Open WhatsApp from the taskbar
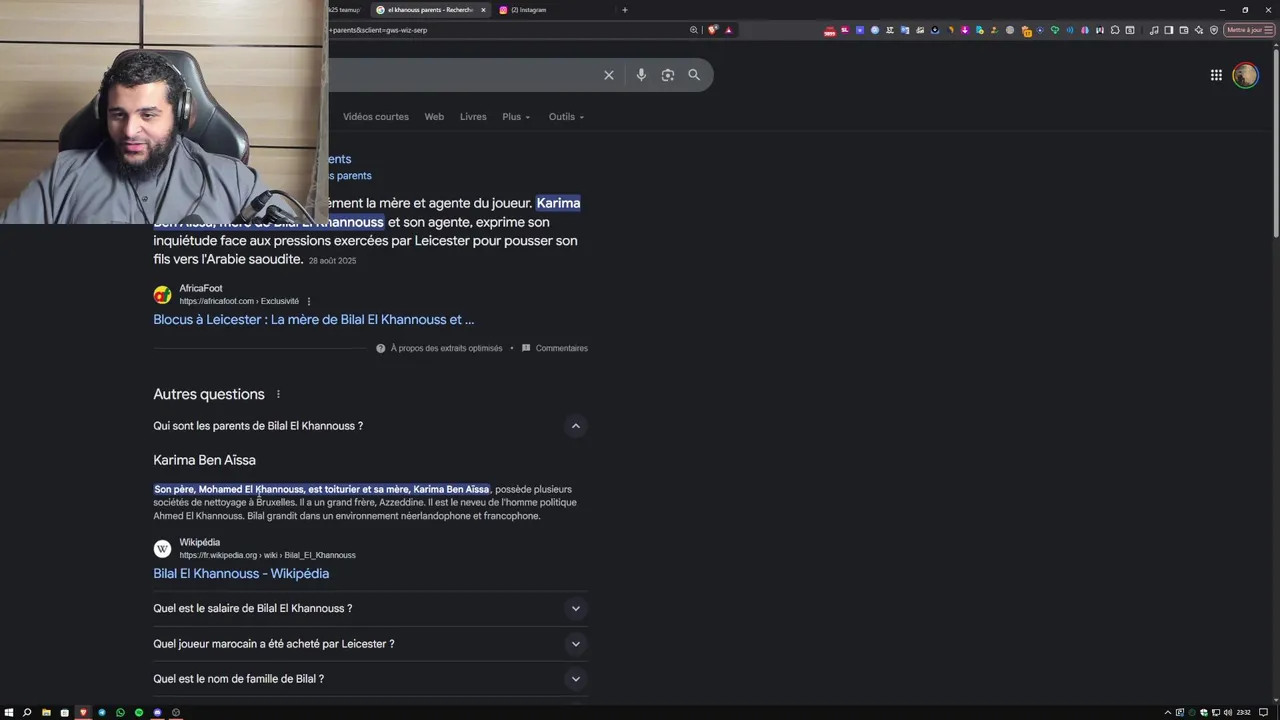 [120, 712]
